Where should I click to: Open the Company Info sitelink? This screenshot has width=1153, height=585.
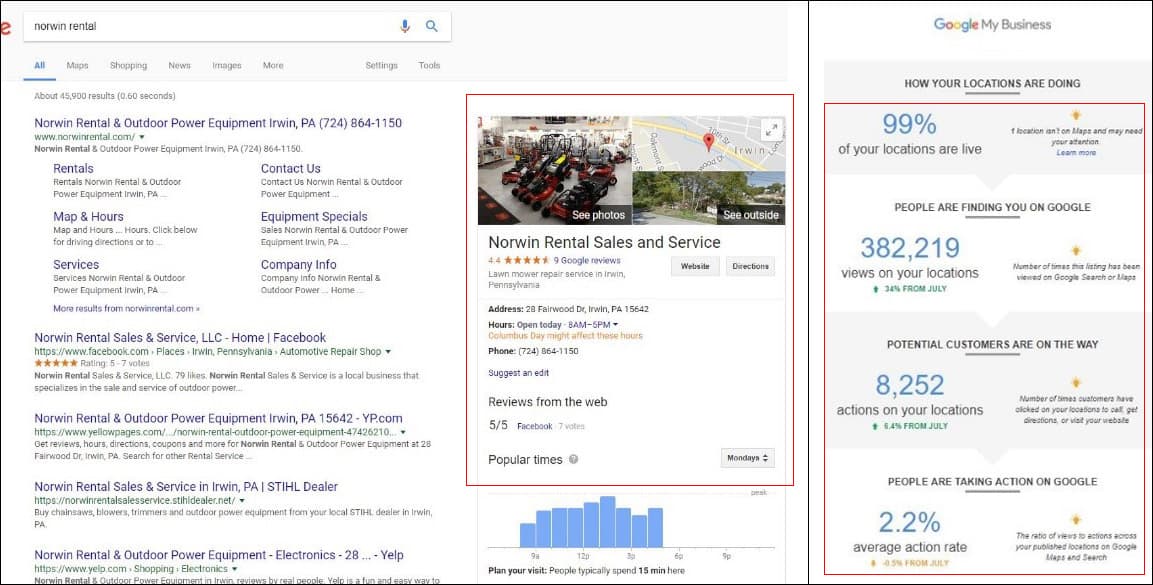(x=299, y=265)
